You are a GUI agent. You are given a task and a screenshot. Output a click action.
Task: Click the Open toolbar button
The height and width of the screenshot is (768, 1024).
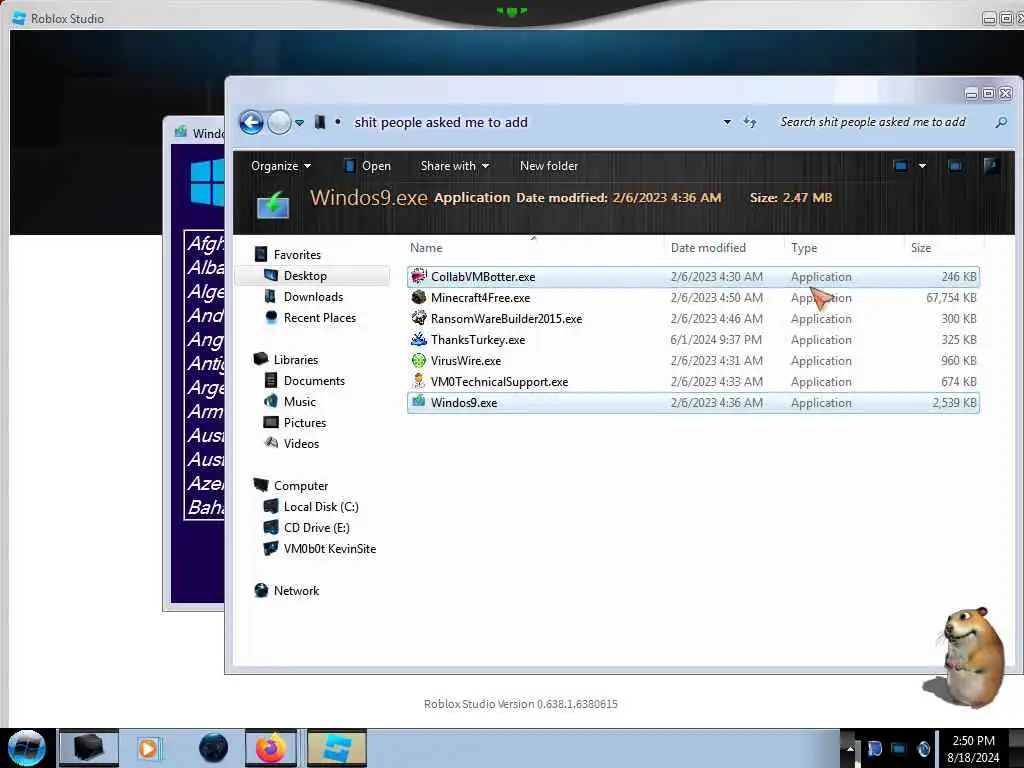click(368, 166)
